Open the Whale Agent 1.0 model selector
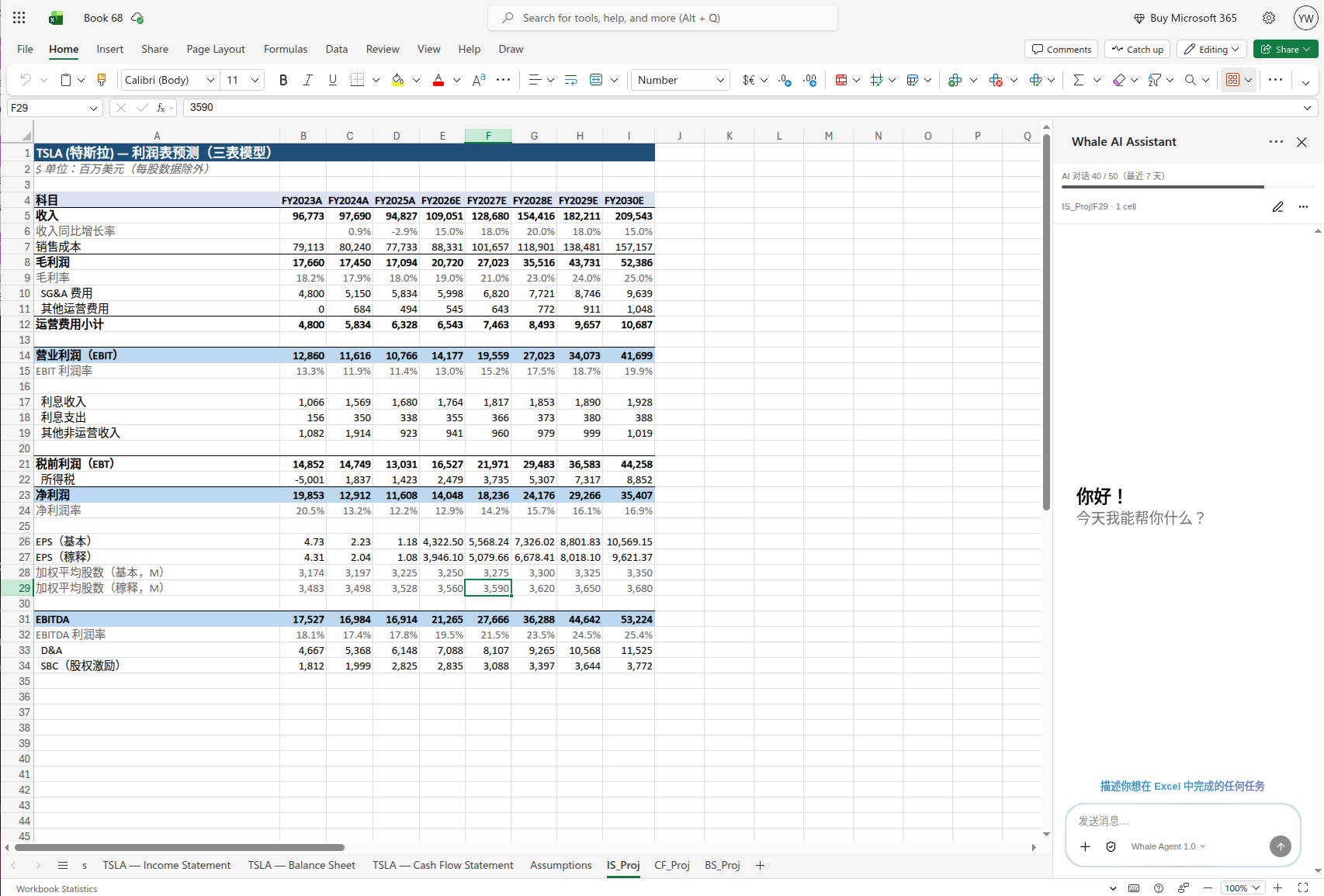Image resolution: width=1324 pixels, height=896 pixels. pyautogui.click(x=1168, y=846)
